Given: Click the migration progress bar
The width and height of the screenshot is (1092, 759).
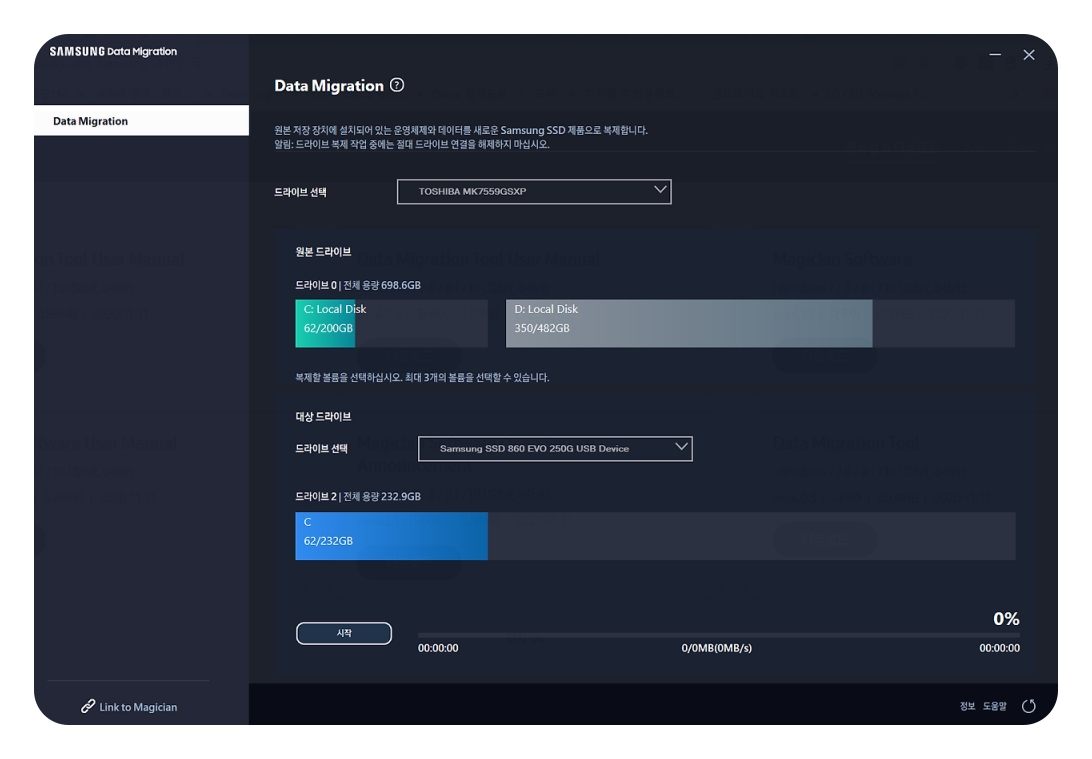Looking at the screenshot, I should (x=719, y=635).
